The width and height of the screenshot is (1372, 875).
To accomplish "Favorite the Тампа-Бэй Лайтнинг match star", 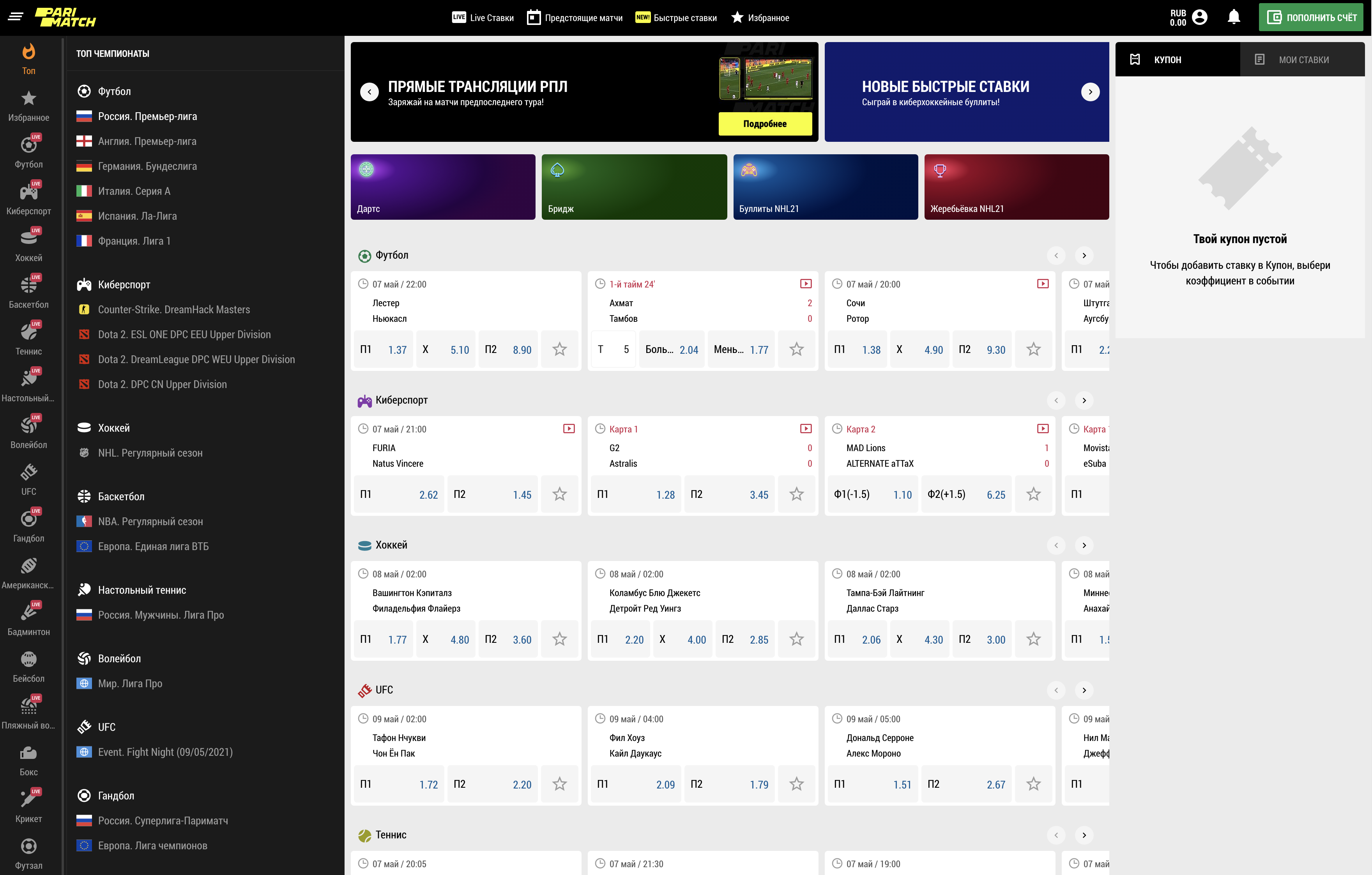I will pyautogui.click(x=1034, y=639).
